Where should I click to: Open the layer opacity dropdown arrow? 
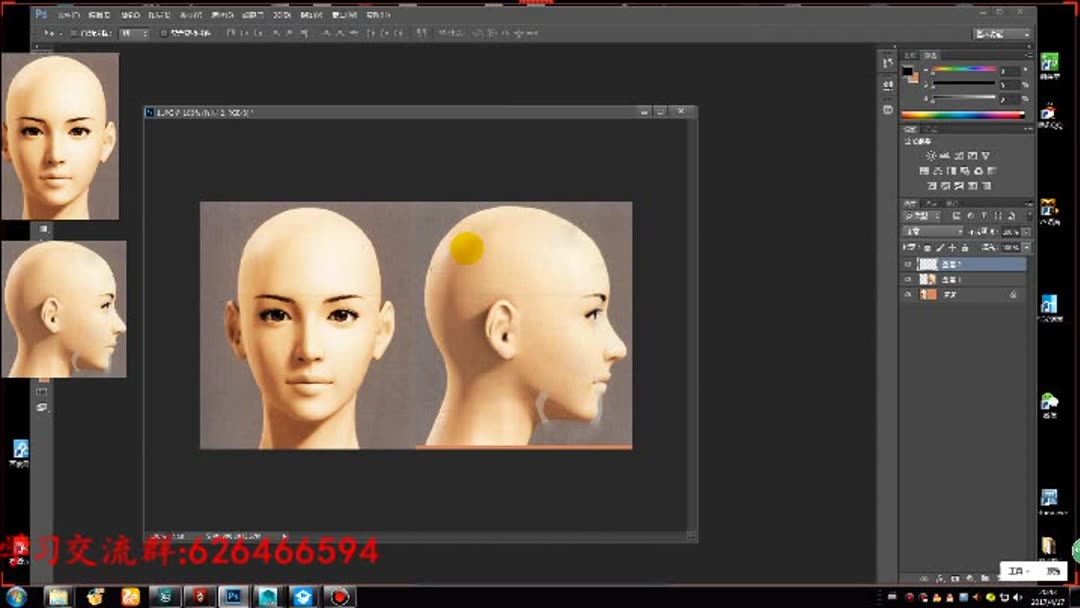tap(1028, 231)
